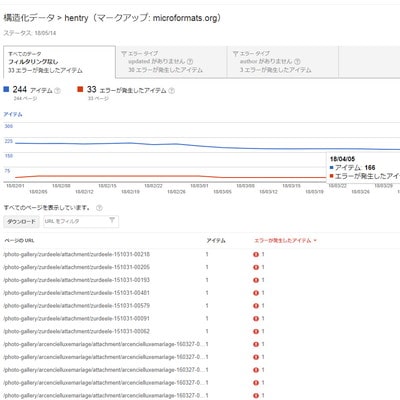
Task: Select すべてのデータ フィルタリングなし tab
Action: (x=59, y=62)
